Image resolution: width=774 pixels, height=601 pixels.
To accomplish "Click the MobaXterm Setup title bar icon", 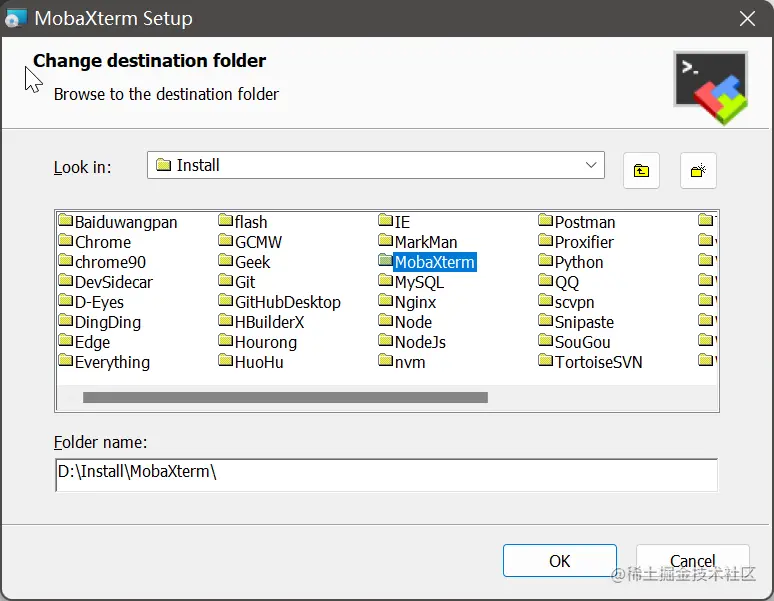I will click(x=15, y=19).
